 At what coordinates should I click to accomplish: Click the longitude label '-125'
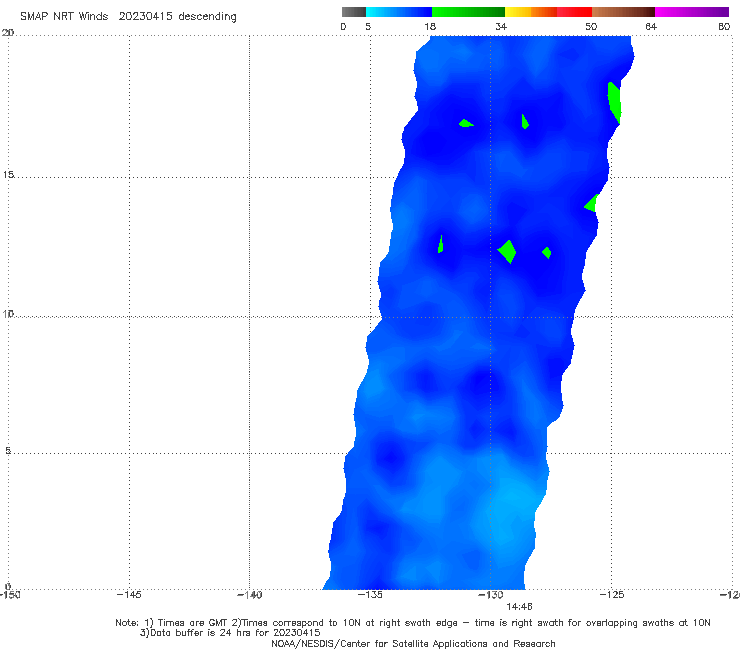click(x=612, y=594)
